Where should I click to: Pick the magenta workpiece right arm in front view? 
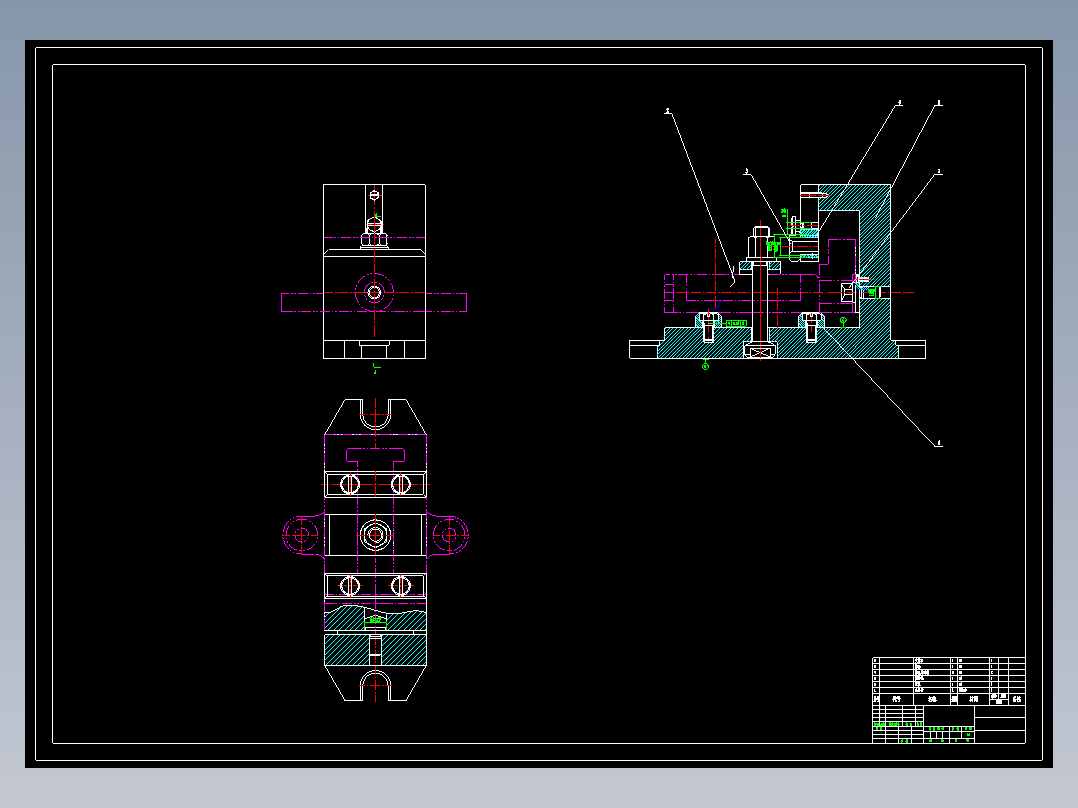(446, 303)
